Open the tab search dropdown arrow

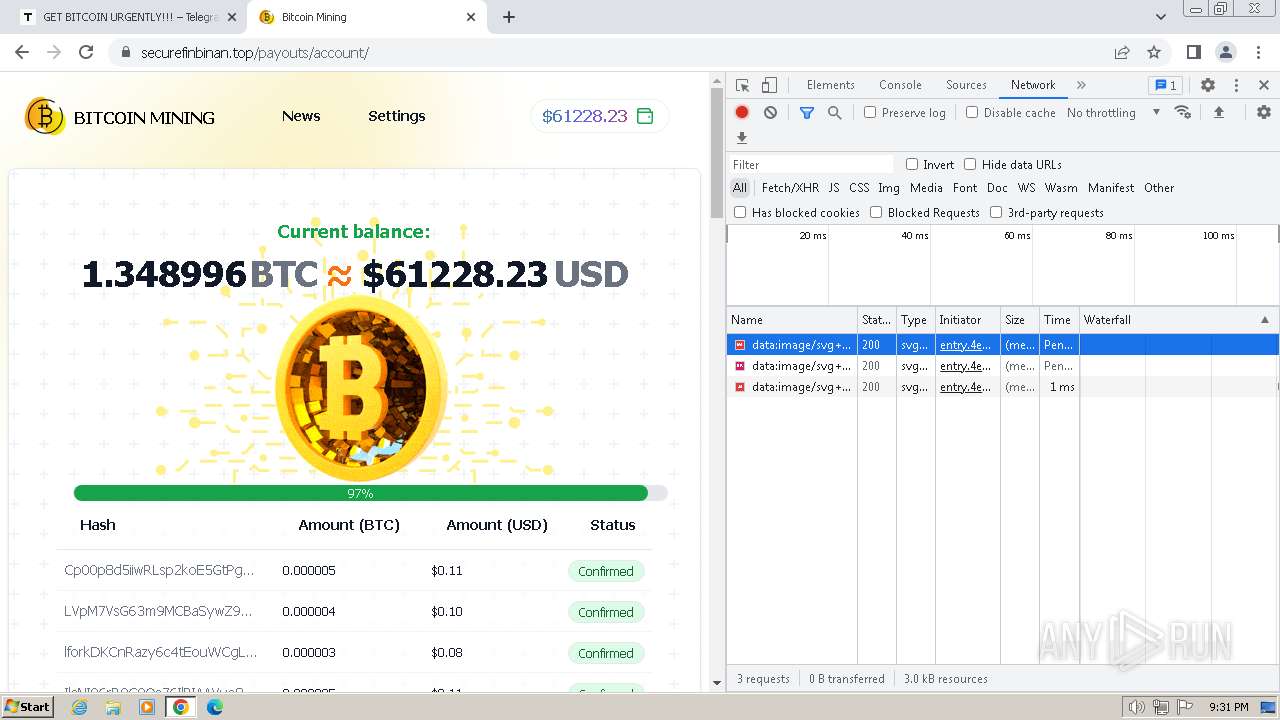click(1161, 17)
